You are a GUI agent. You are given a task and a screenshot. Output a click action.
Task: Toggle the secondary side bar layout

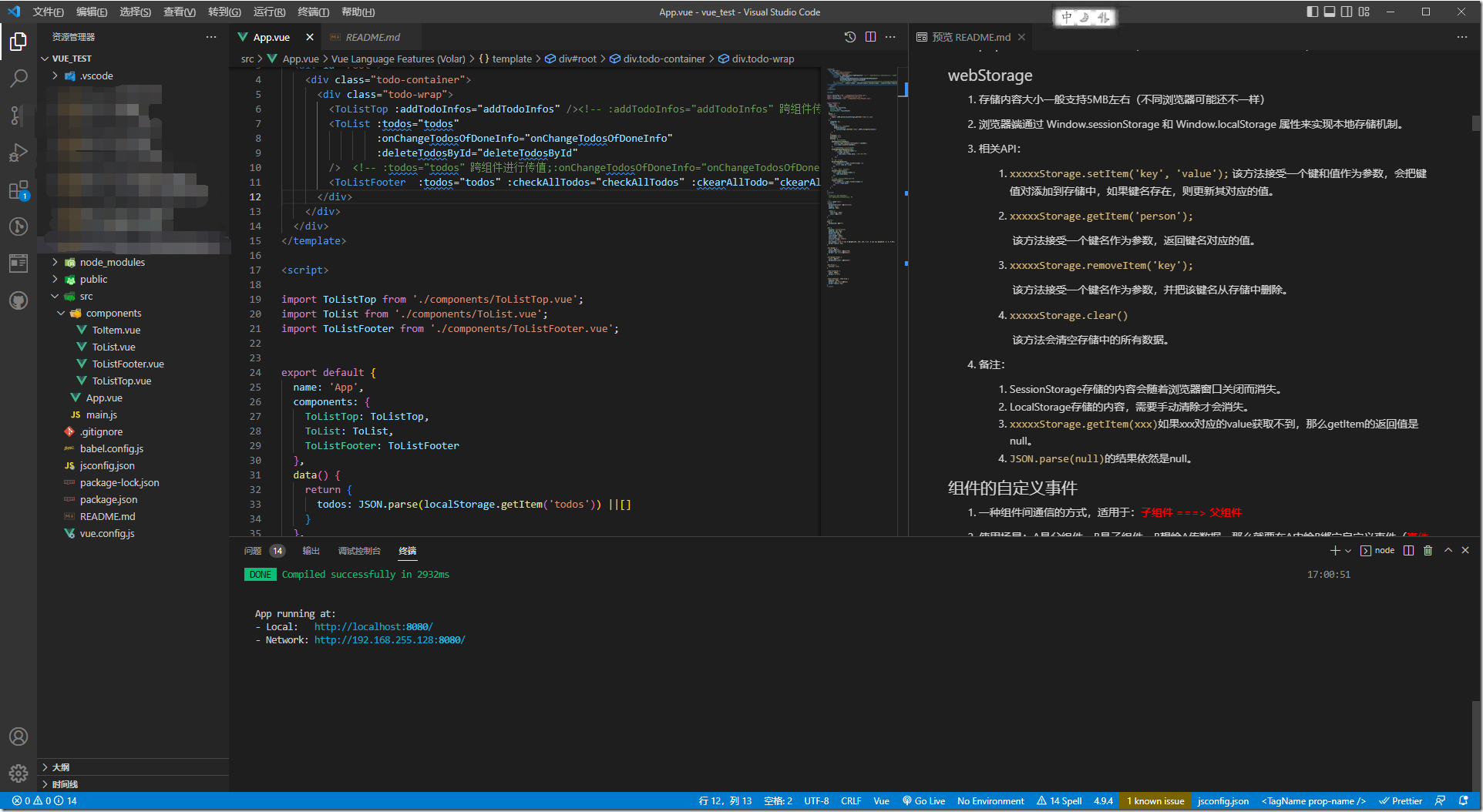1347,12
